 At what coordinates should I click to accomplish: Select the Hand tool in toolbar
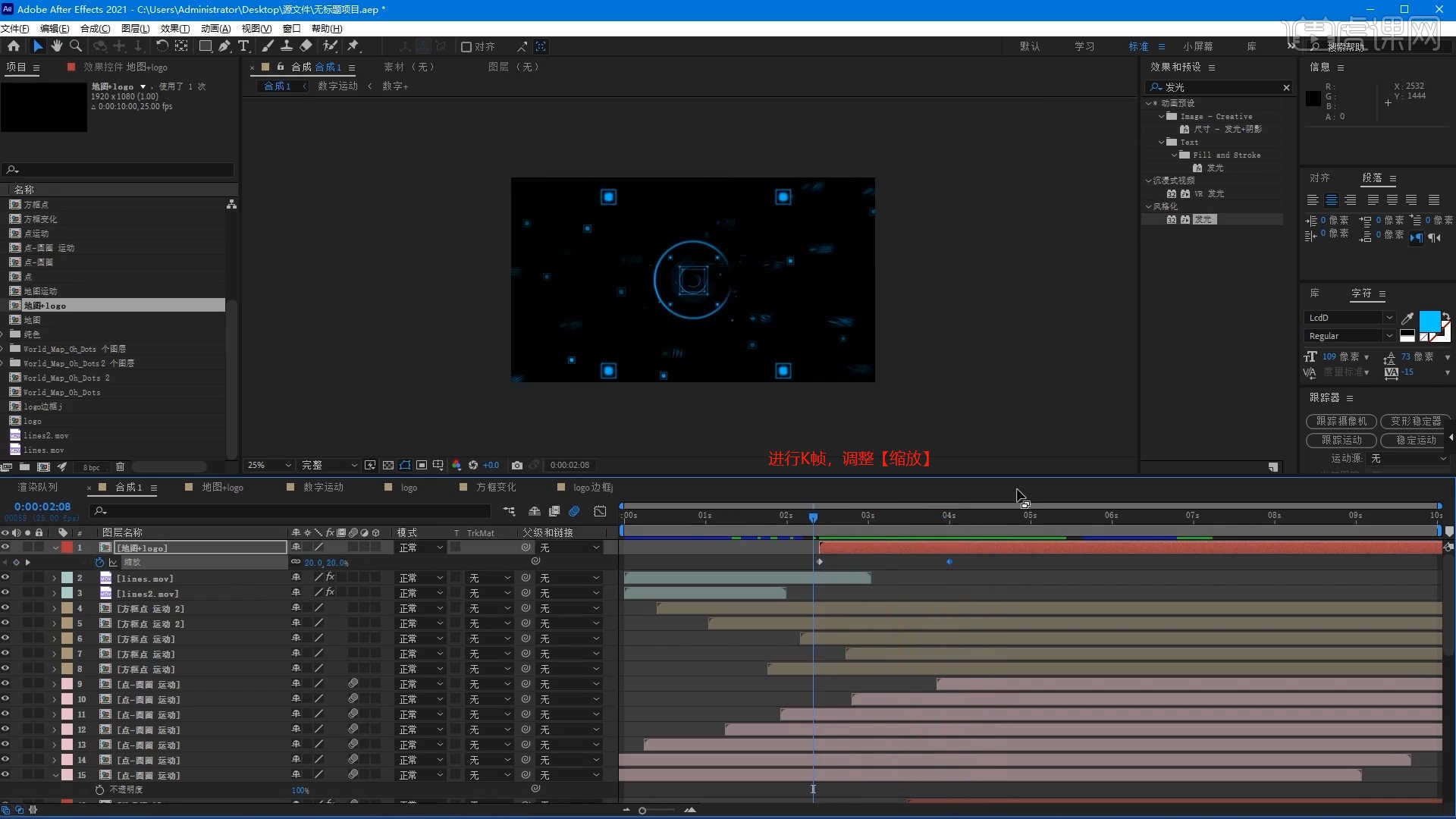(x=57, y=46)
